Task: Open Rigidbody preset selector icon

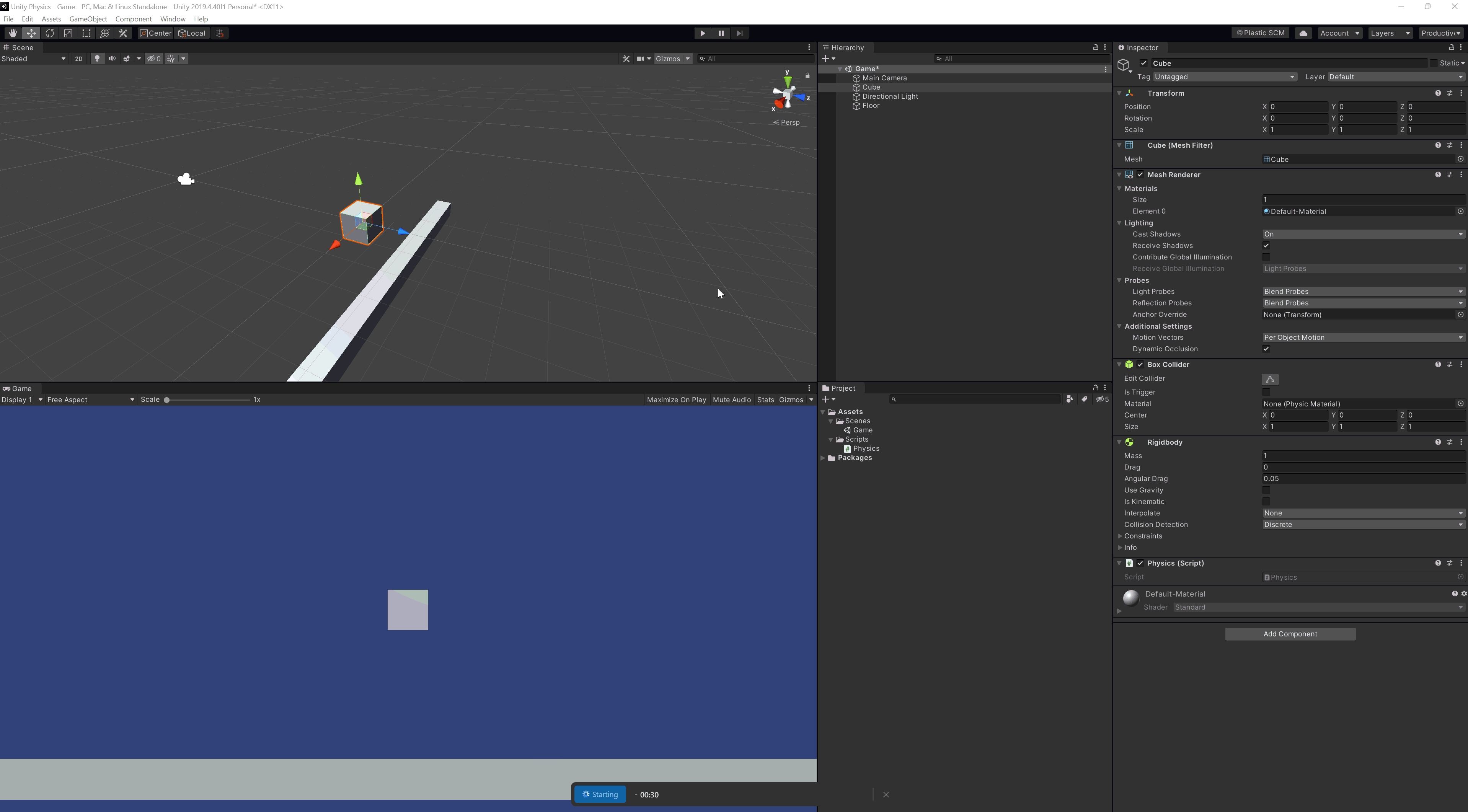Action: 1450,442
